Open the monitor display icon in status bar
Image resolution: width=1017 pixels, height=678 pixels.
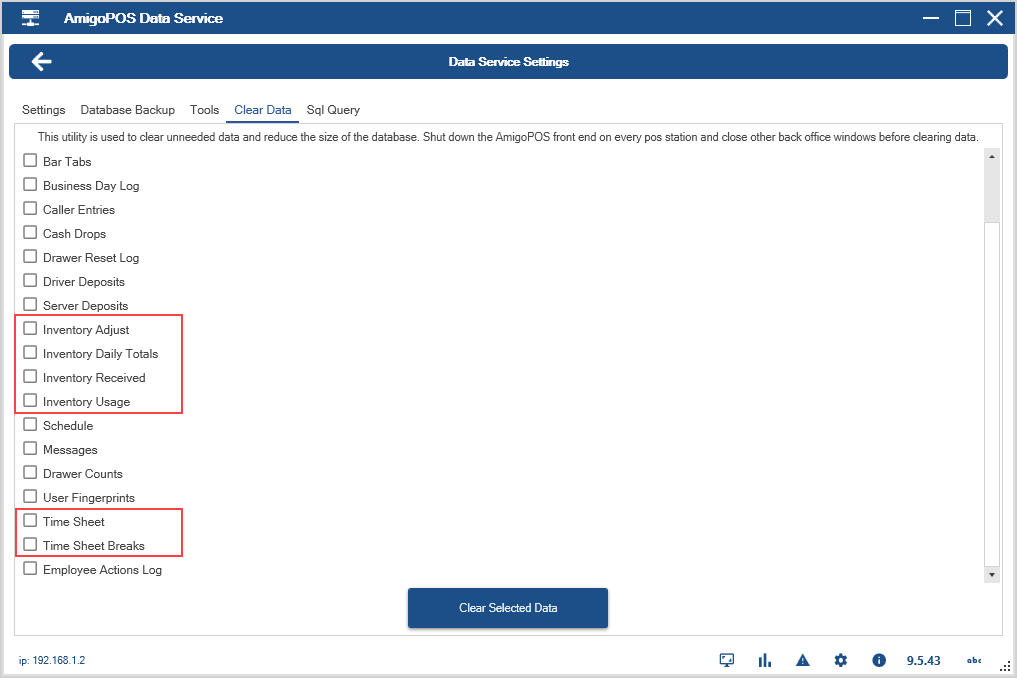click(x=727, y=660)
